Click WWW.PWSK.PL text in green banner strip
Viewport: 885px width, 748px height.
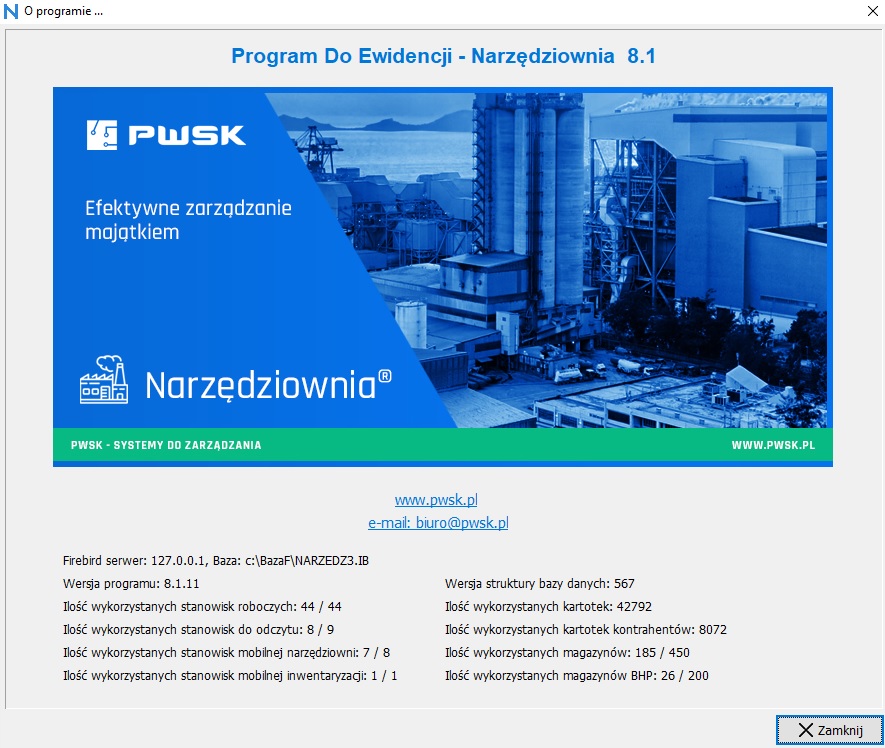click(773, 445)
